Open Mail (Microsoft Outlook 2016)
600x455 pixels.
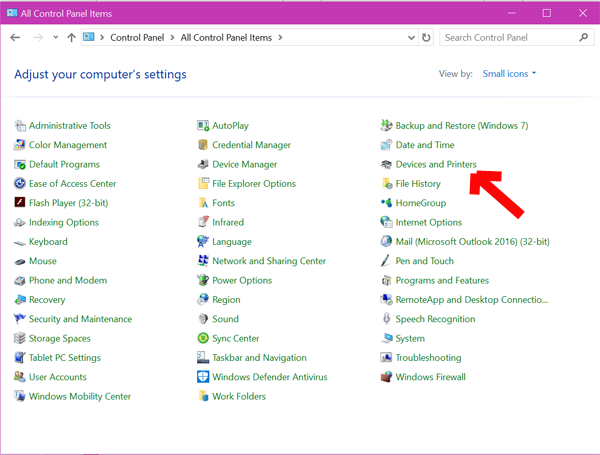[x=472, y=242]
